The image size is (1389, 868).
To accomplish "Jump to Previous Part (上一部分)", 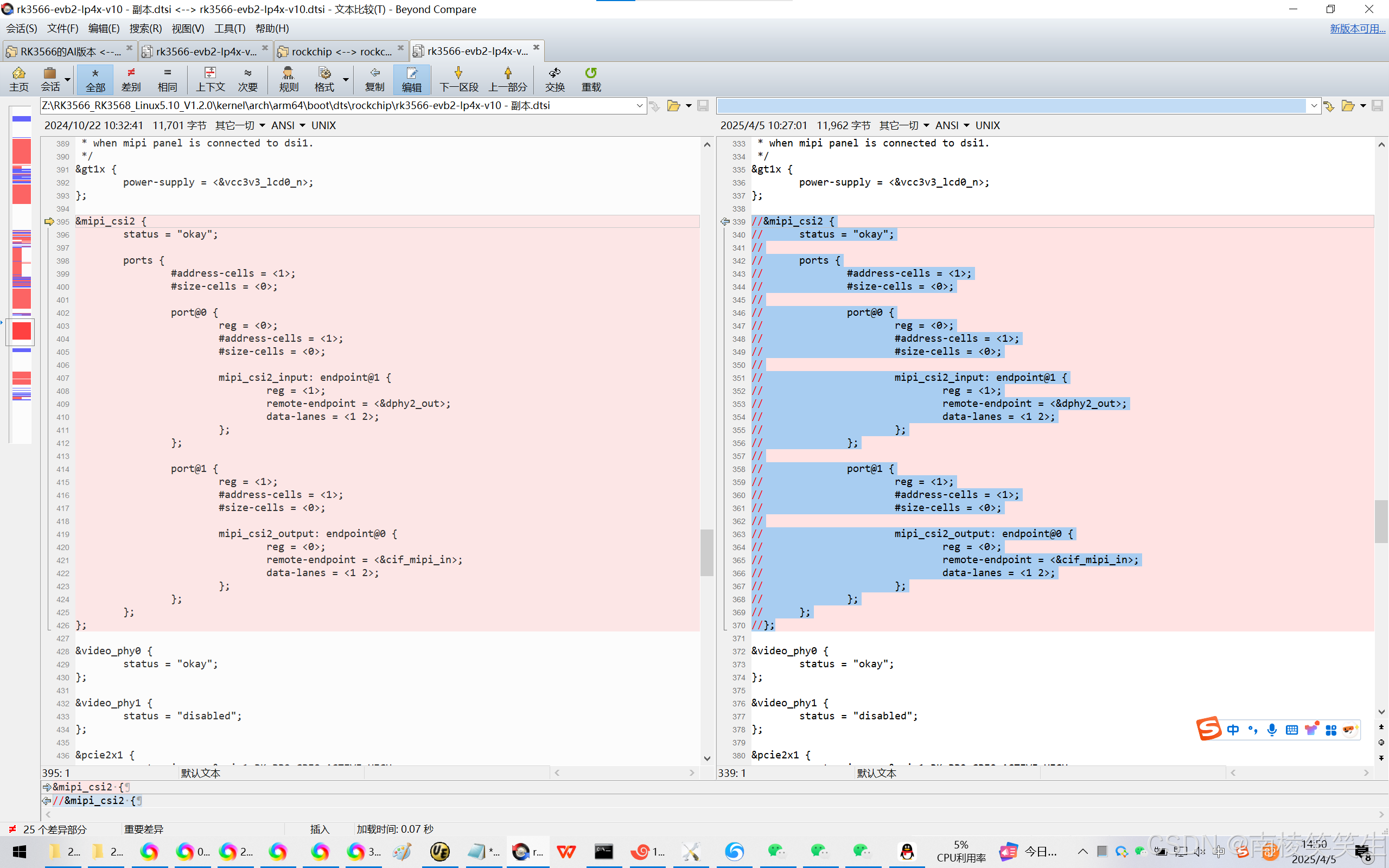I will pos(507,79).
